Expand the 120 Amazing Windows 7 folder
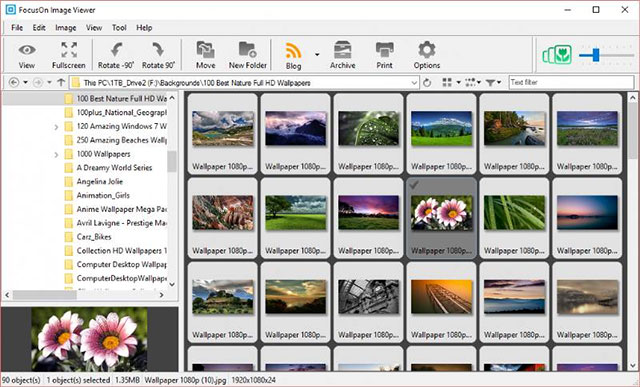The height and width of the screenshot is (387, 640). pos(56,127)
